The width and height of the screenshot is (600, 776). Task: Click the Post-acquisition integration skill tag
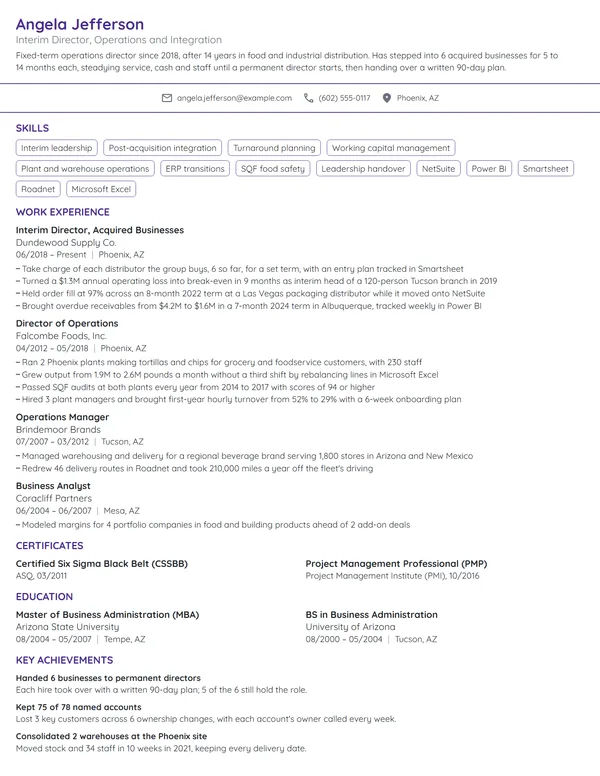(162, 148)
